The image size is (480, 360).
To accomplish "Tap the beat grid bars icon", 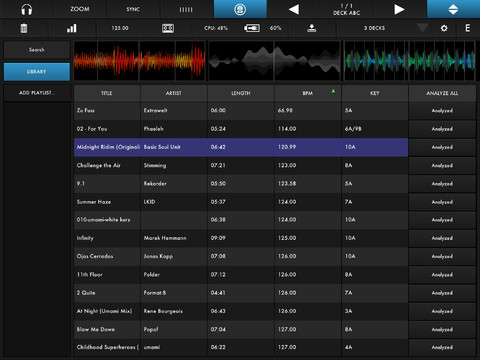I will click(186, 10).
